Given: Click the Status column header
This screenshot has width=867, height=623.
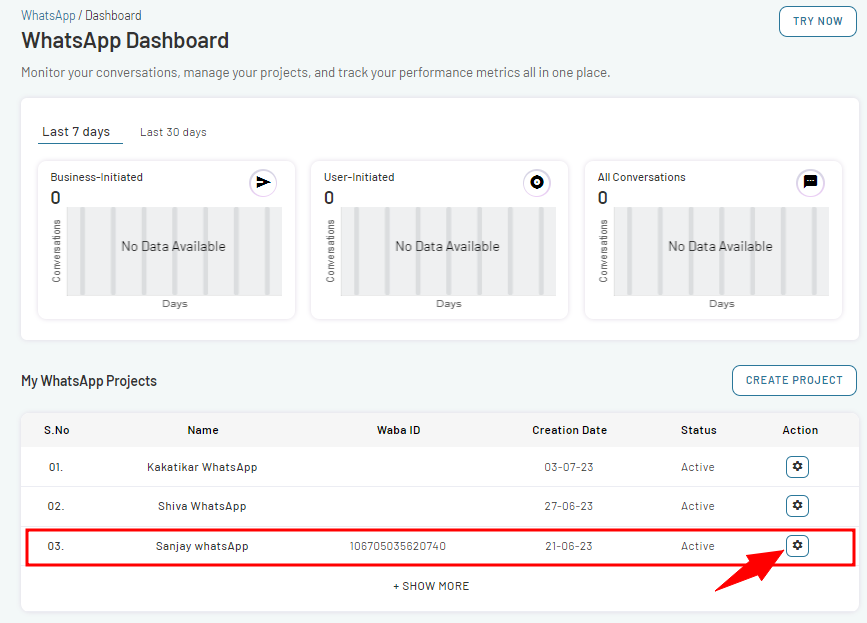Looking at the screenshot, I should point(698,430).
